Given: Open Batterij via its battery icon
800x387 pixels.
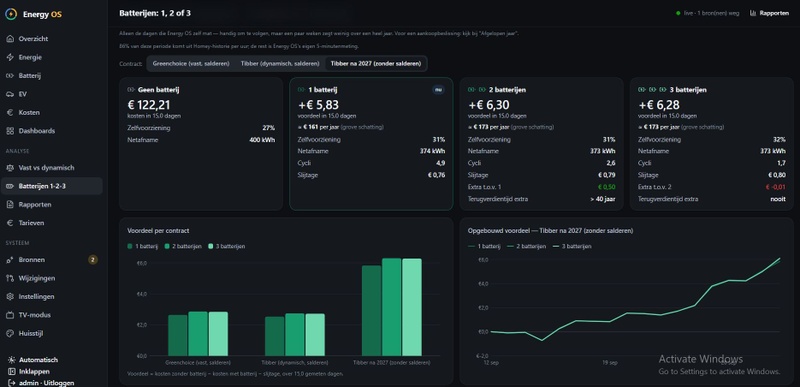Looking at the screenshot, I should click(10, 75).
